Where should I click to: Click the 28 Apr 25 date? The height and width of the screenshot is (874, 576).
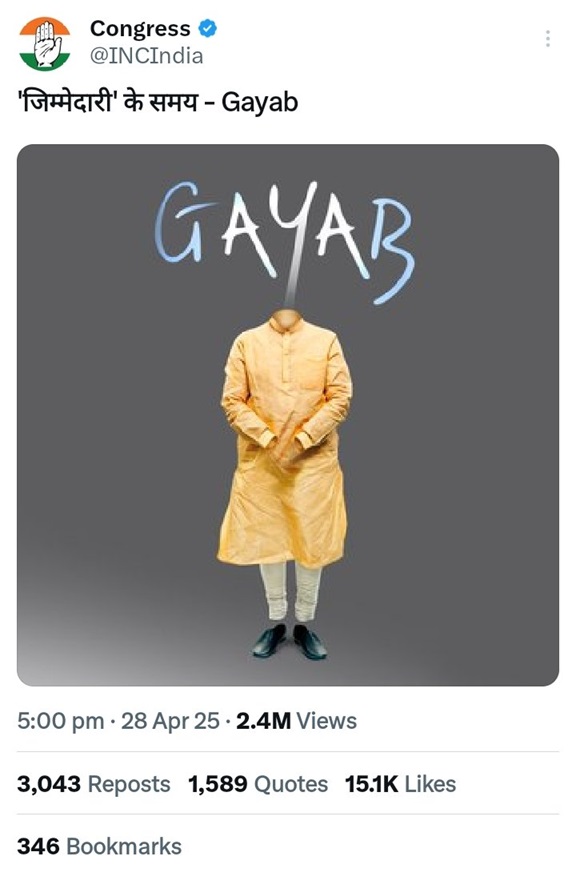pos(171,721)
